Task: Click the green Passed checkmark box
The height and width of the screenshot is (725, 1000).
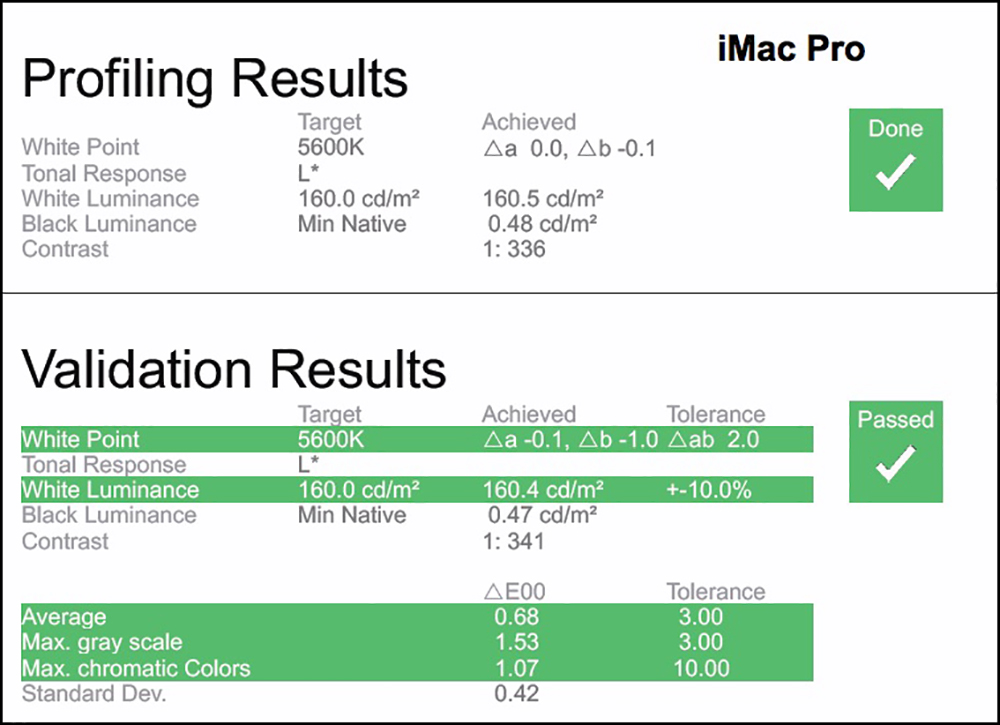Action: 895,451
